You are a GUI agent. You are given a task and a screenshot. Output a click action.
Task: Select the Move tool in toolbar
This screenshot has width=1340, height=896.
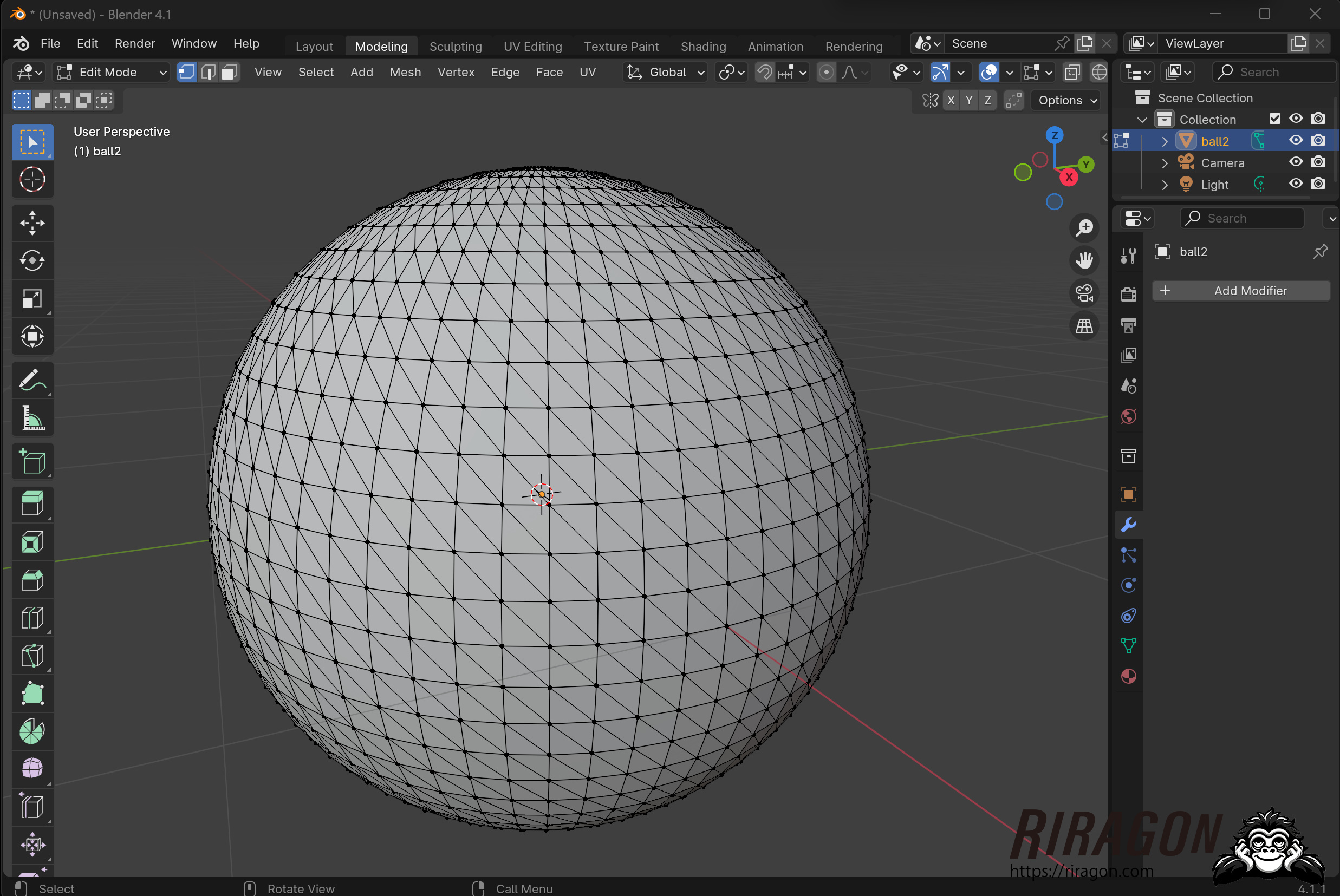(32, 224)
